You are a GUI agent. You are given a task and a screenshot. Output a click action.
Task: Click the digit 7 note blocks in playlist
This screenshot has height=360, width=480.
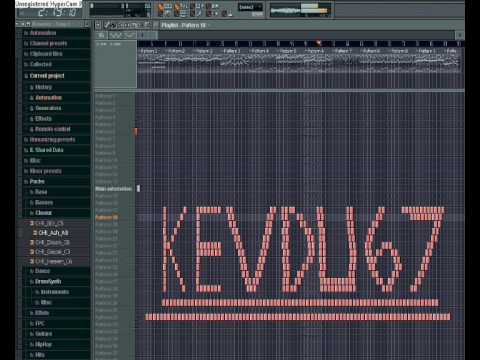(x=424, y=249)
